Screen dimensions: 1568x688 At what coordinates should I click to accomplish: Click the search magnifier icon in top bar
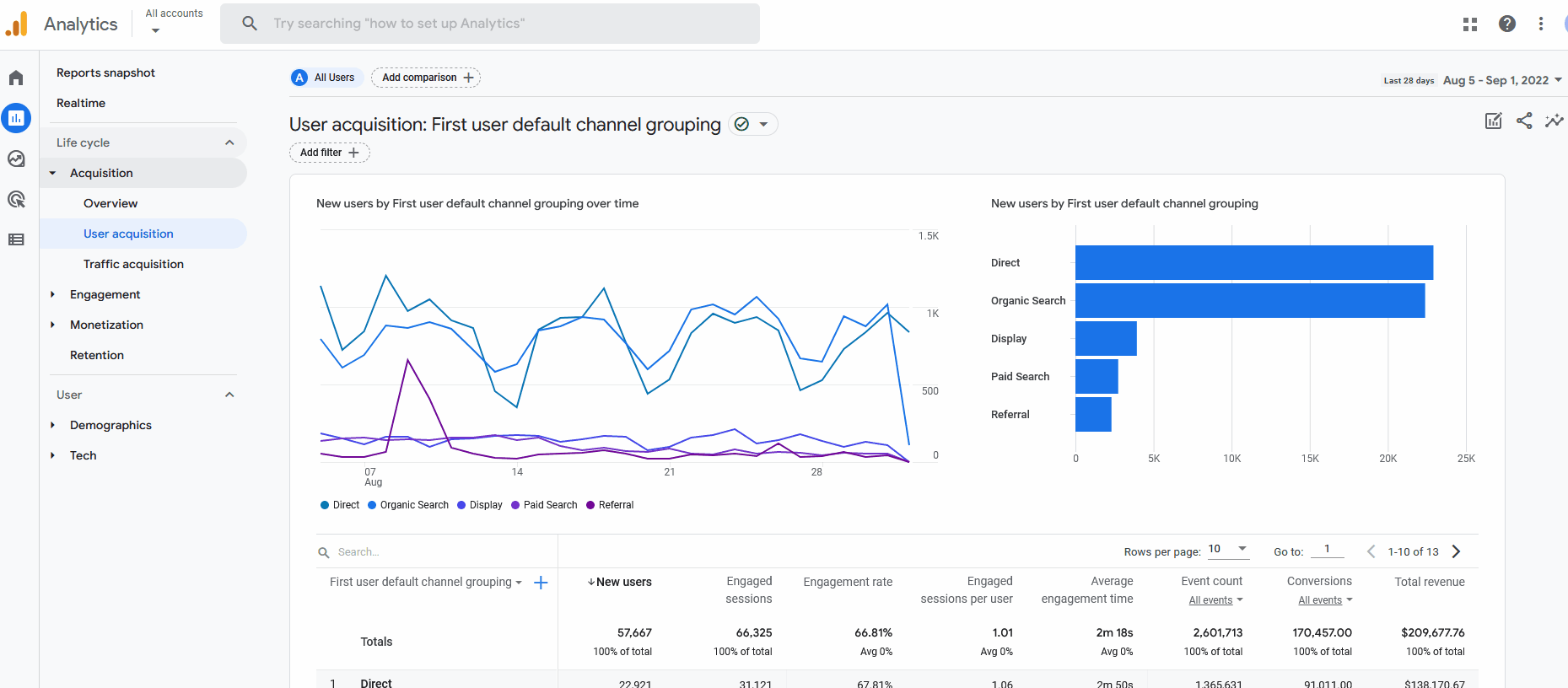[x=250, y=24]
